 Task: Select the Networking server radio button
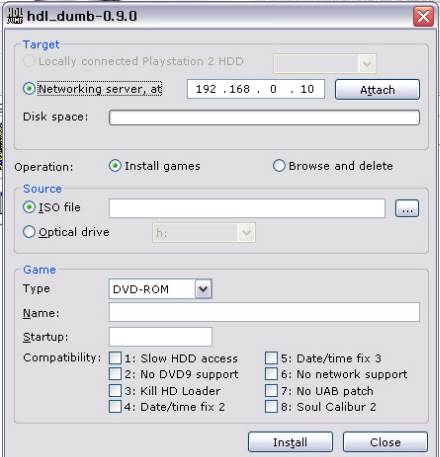pos(29,89)
